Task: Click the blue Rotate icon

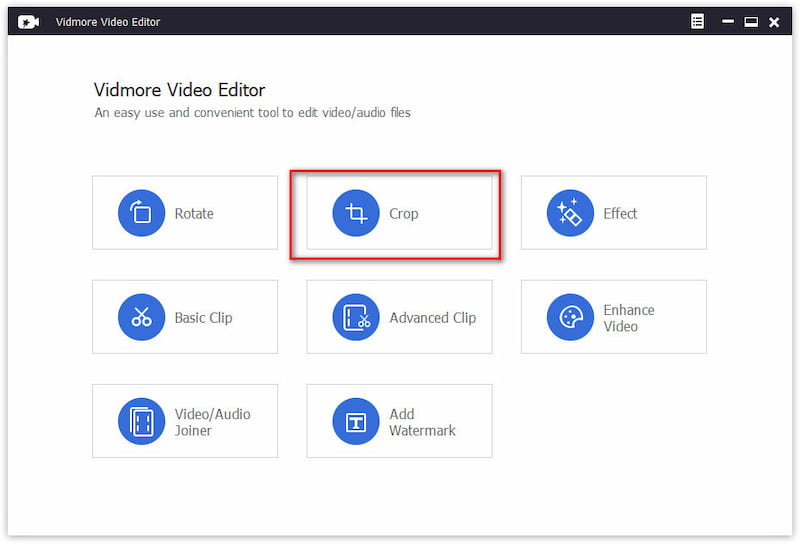Action: 141,213
